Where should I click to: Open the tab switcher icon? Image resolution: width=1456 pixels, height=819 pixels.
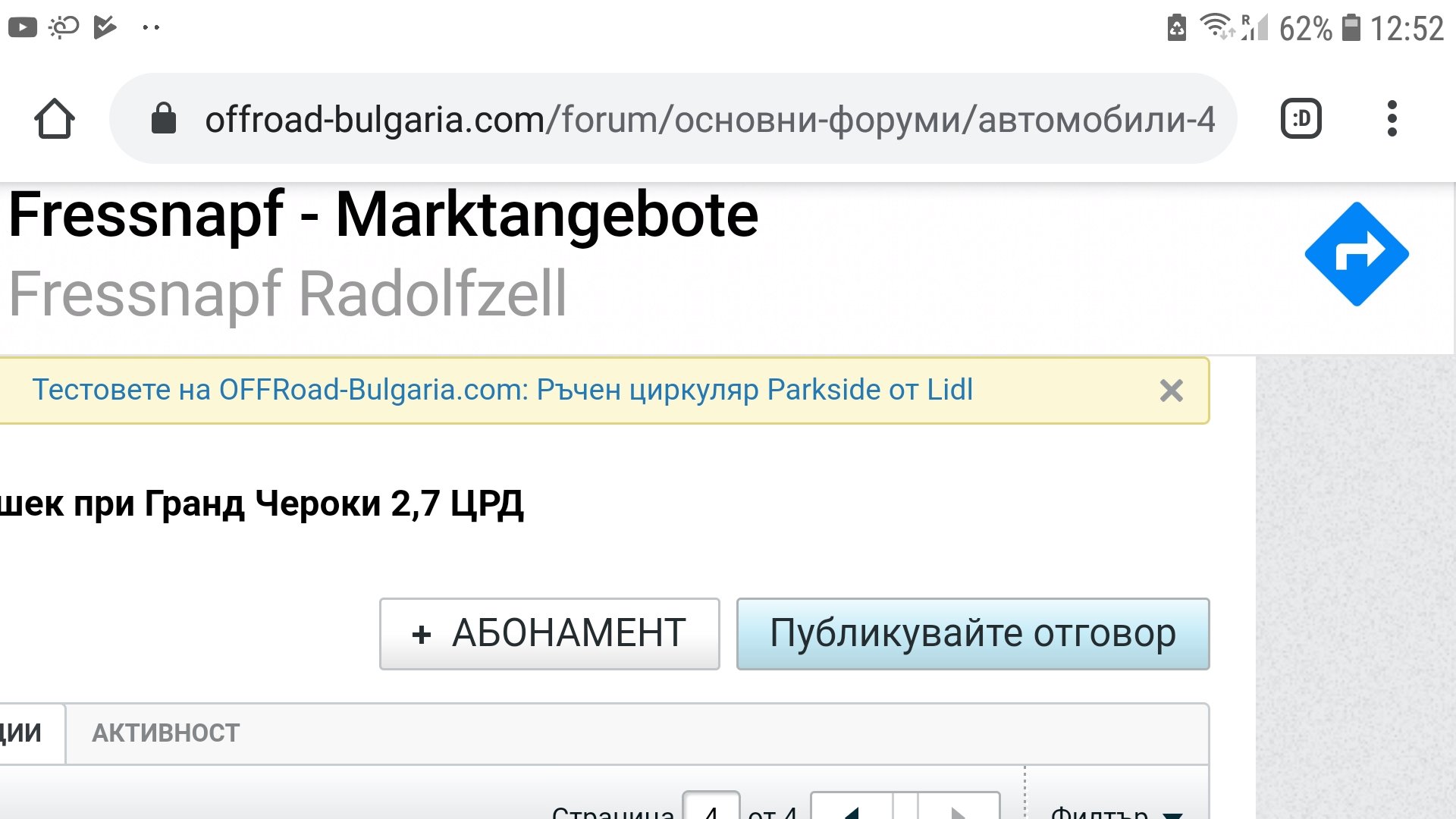[1301, 119]
